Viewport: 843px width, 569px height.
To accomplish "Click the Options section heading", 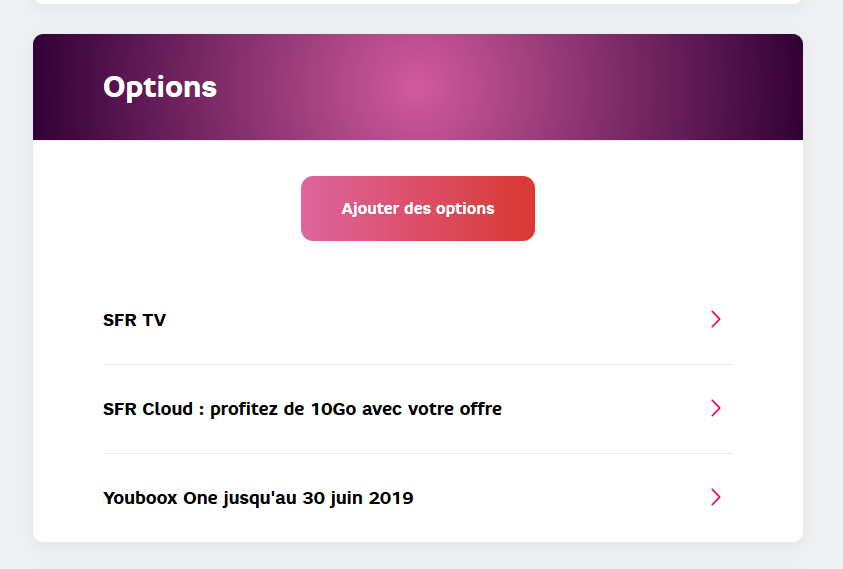I will pyautogui.click(x=160, y=87).
